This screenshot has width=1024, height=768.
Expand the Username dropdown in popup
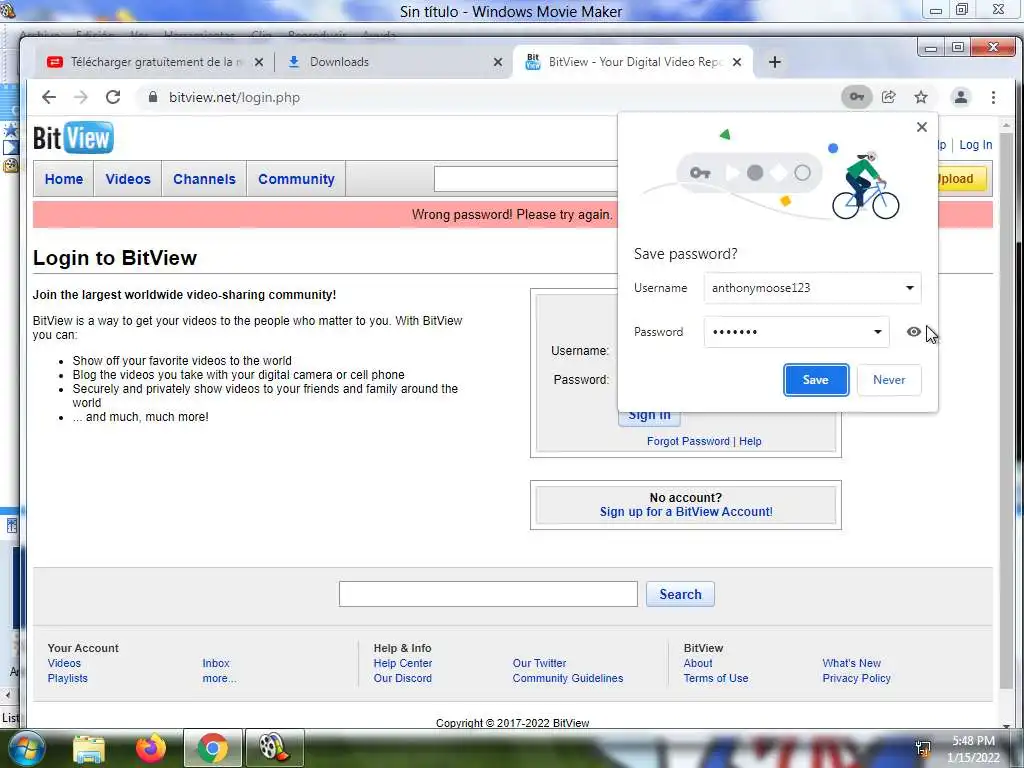point(910,288)
